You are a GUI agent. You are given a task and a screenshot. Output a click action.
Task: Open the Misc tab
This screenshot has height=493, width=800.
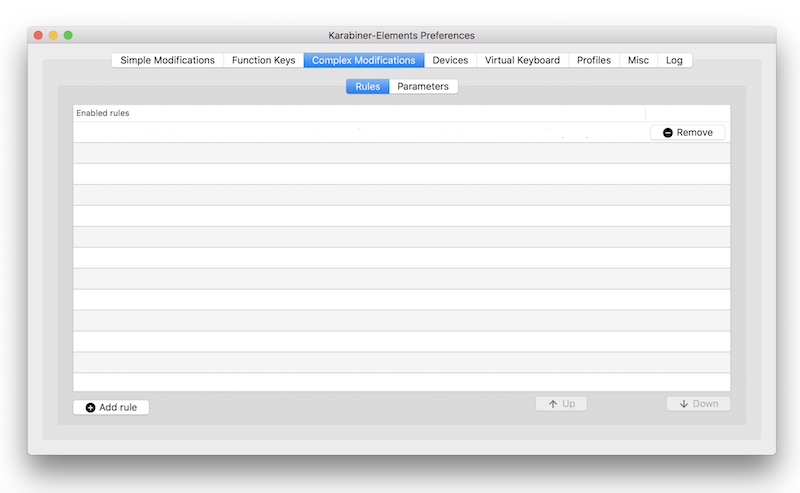coord(638,60)
